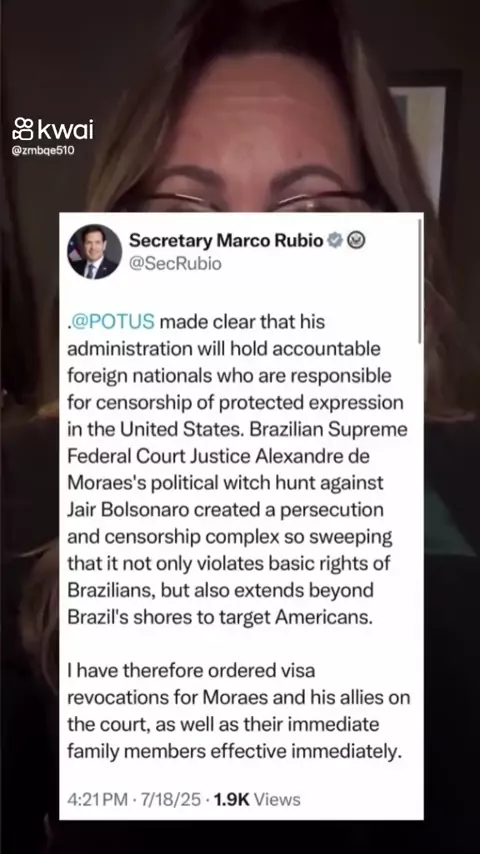This screenshot has height=854, width=480.
Task: Click the words "Jair Bolsonaro" in the tweet
Action: pyautogui.click(x=129, y=509)
